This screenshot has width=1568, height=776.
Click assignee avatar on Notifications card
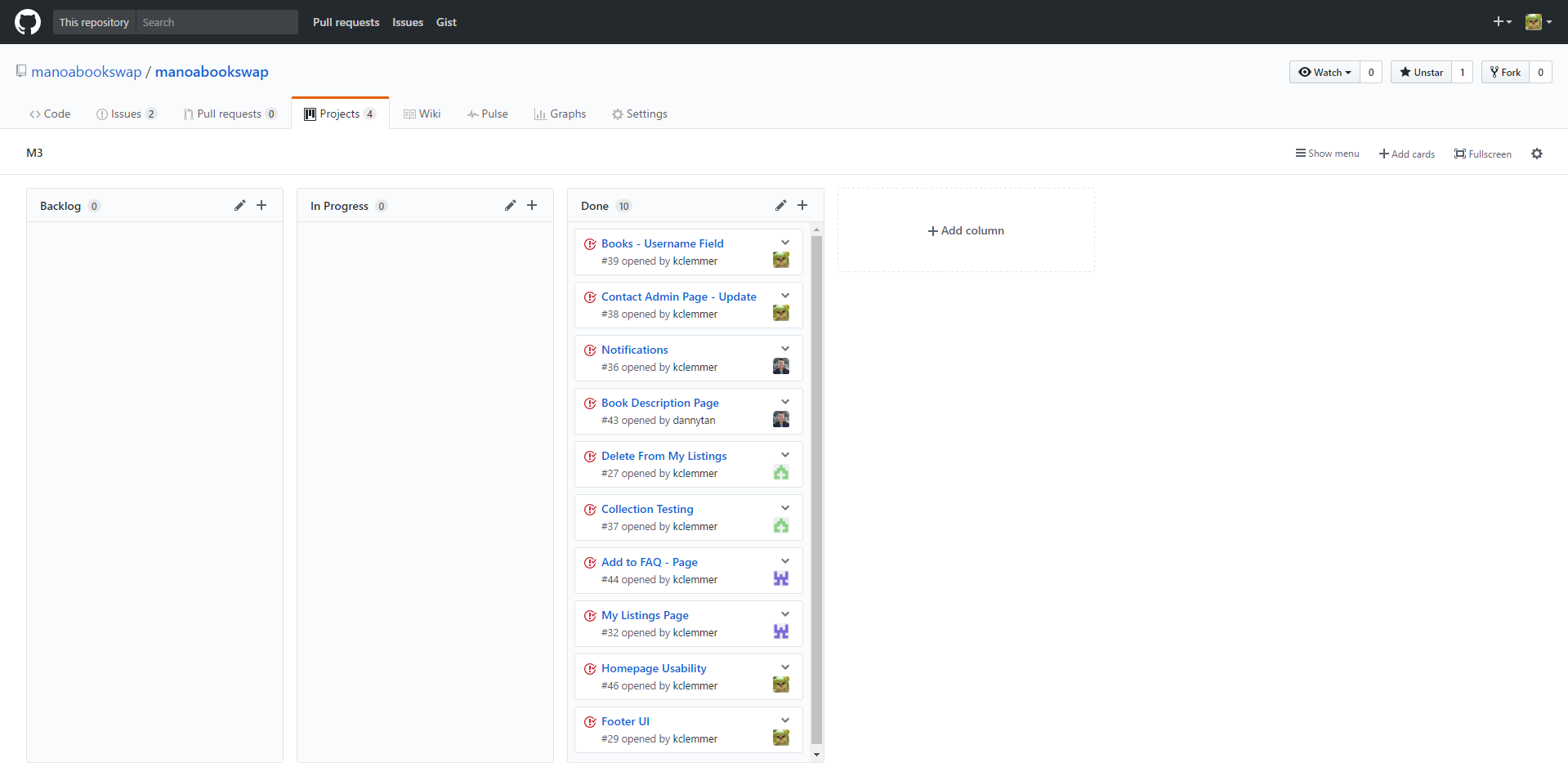(781, 366)
